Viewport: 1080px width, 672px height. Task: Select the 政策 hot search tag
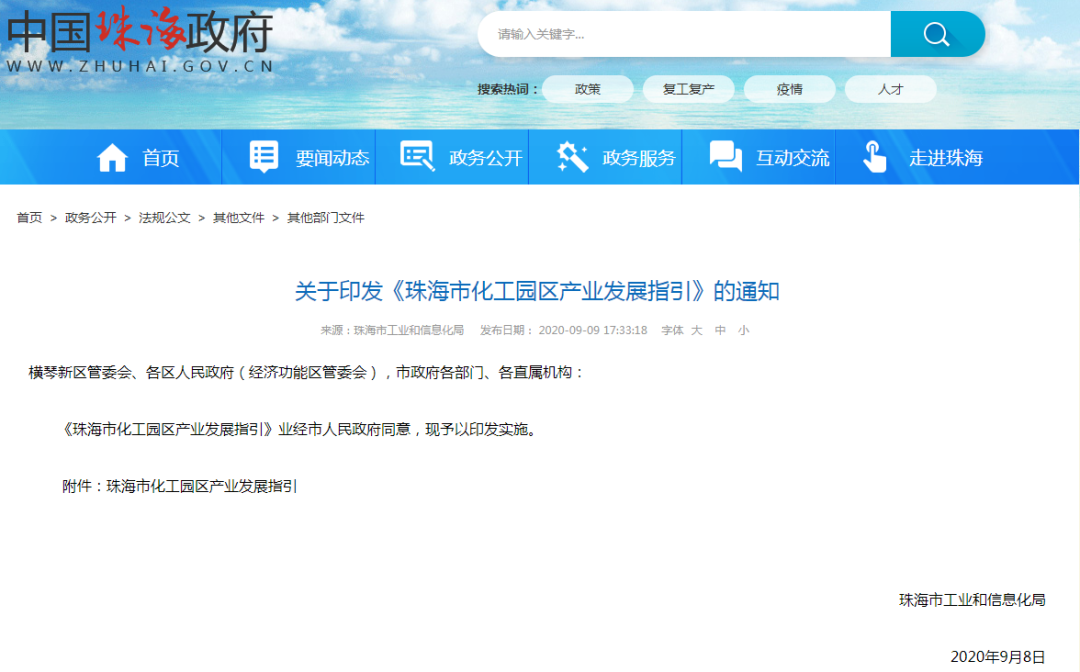tap(588, 89)
